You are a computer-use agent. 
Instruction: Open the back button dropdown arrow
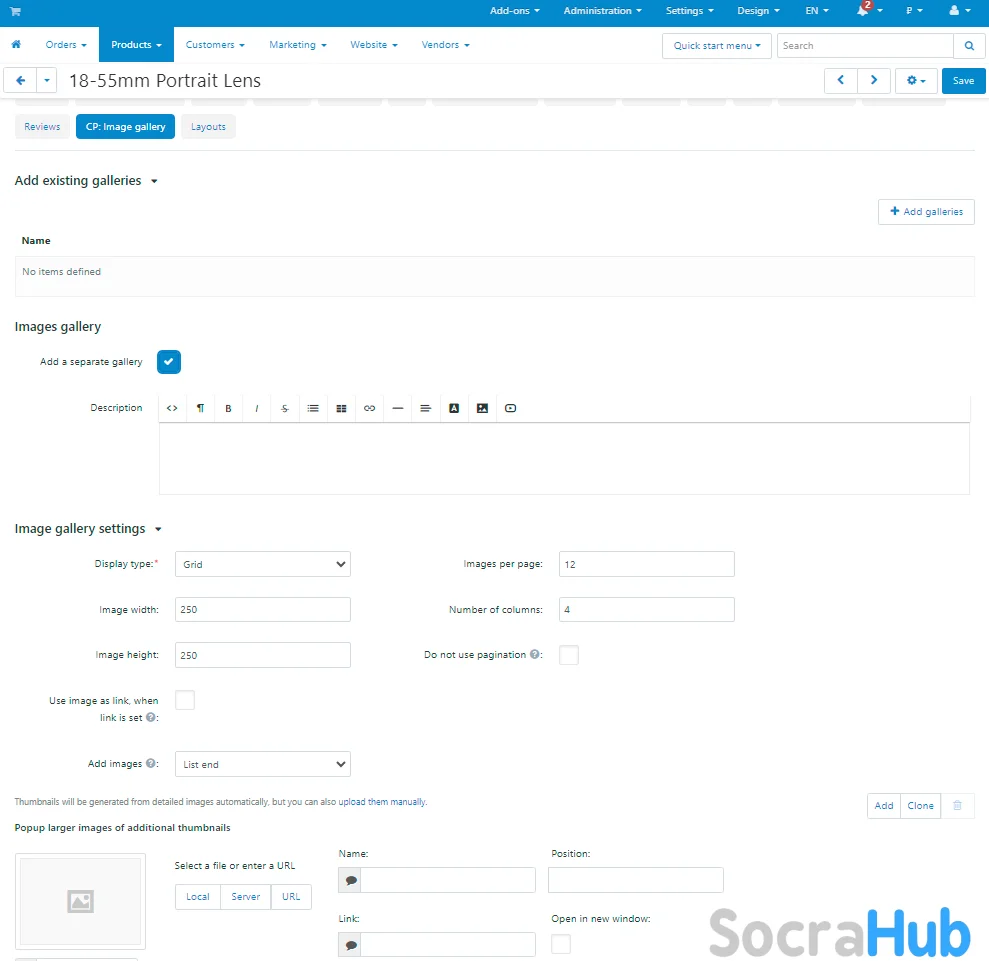click(47, 81)
